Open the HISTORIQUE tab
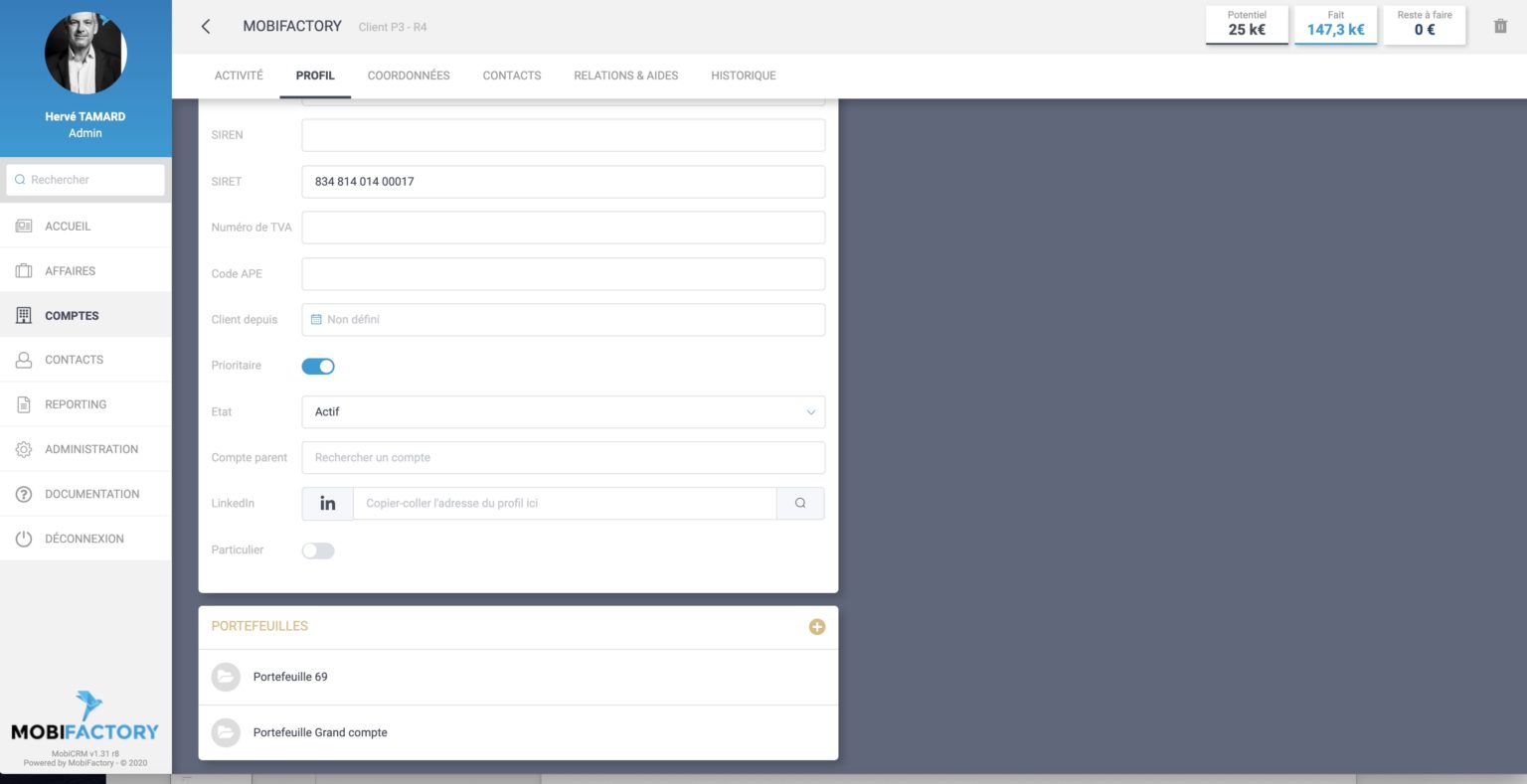Viewport: 1527px width, 784px height. point(743,76)
